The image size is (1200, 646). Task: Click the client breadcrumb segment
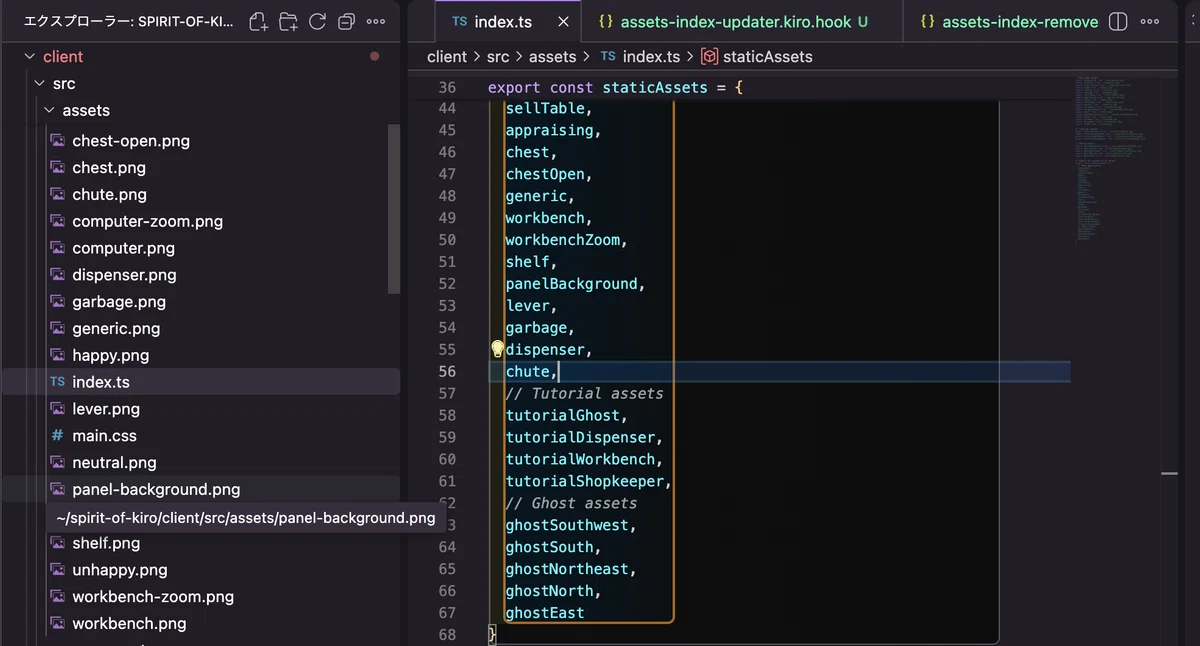447,57
